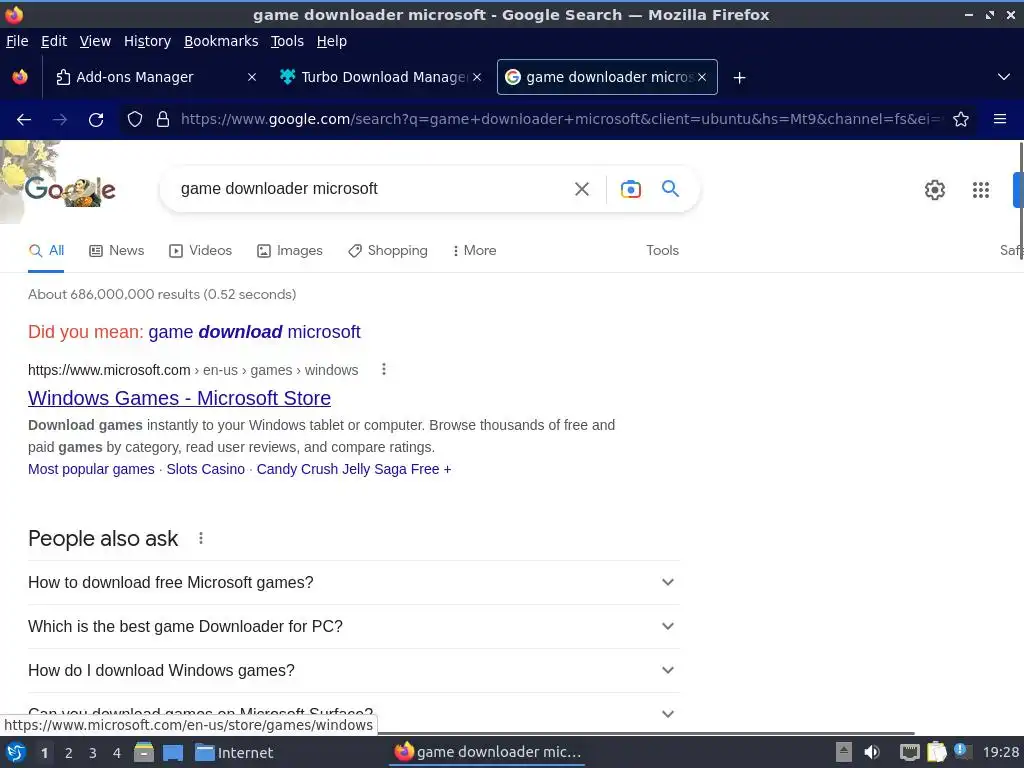
Task: Select the All results tab
Action: point(46,251)
